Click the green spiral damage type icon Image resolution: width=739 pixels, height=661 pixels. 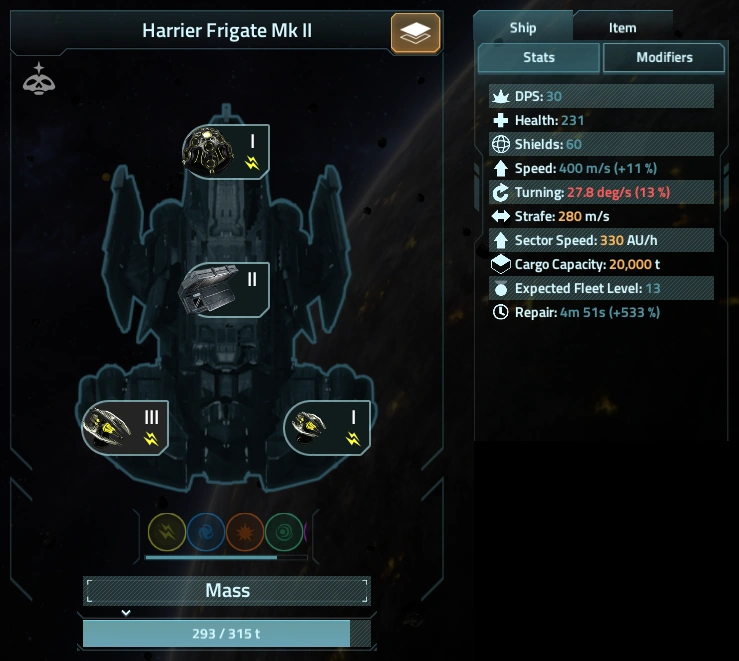pos(284,532)
